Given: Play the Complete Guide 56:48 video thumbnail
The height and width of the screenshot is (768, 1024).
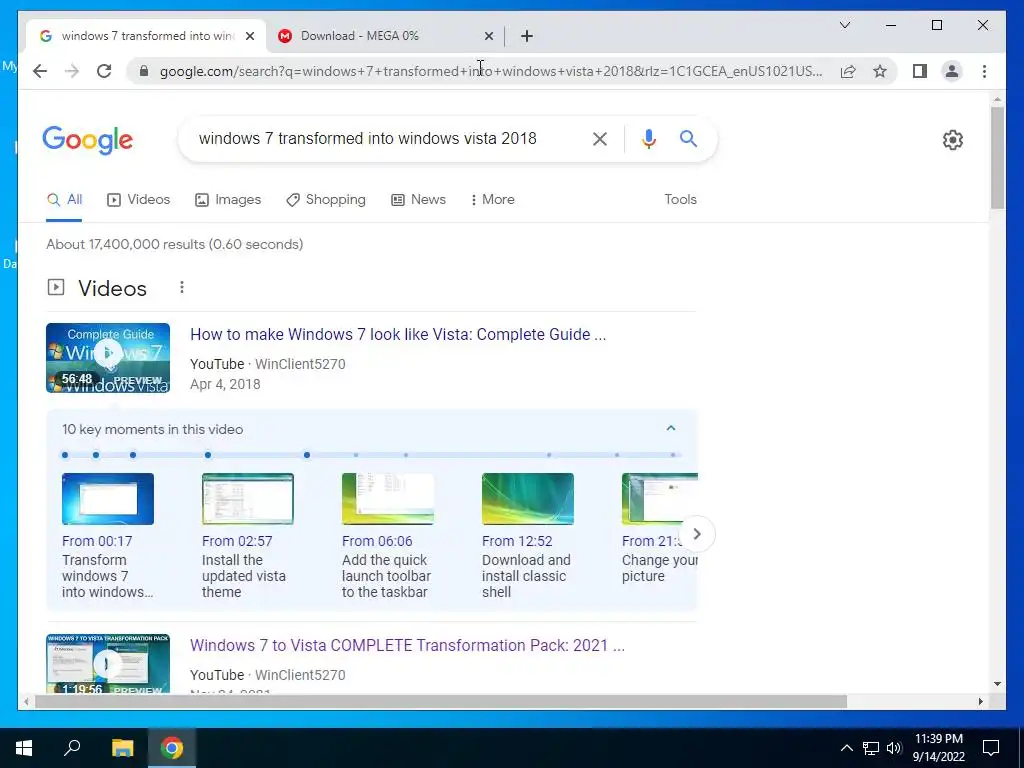Looking at the screenshot, I should [x=108, y=358].
